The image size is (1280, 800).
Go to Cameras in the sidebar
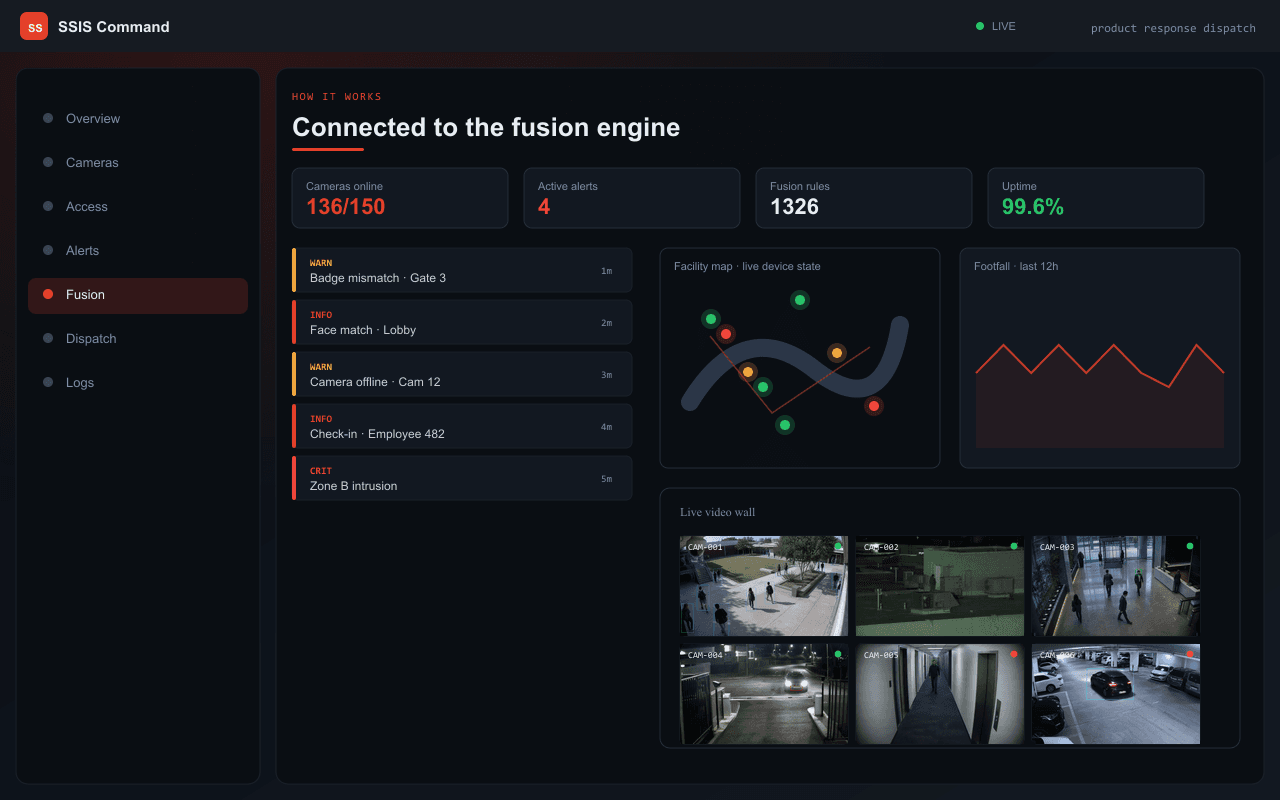tap(138, 162)
